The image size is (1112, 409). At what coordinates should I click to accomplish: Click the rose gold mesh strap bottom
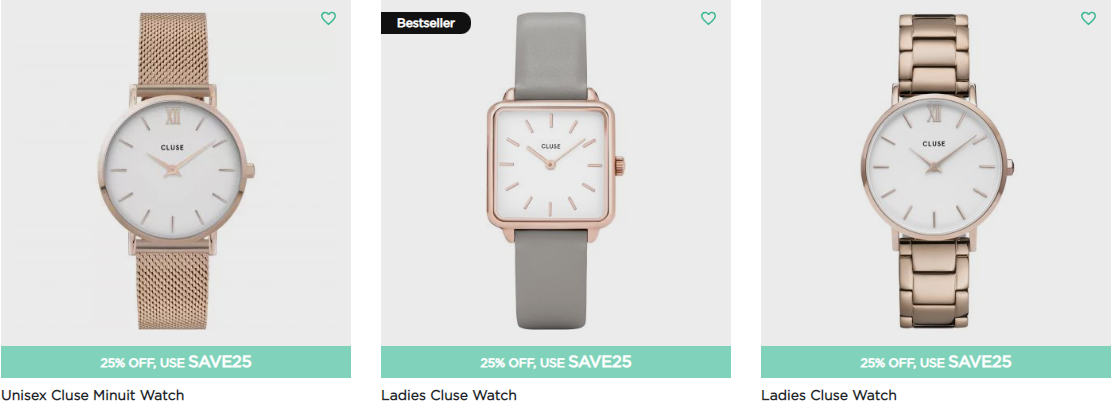point(172,289)
